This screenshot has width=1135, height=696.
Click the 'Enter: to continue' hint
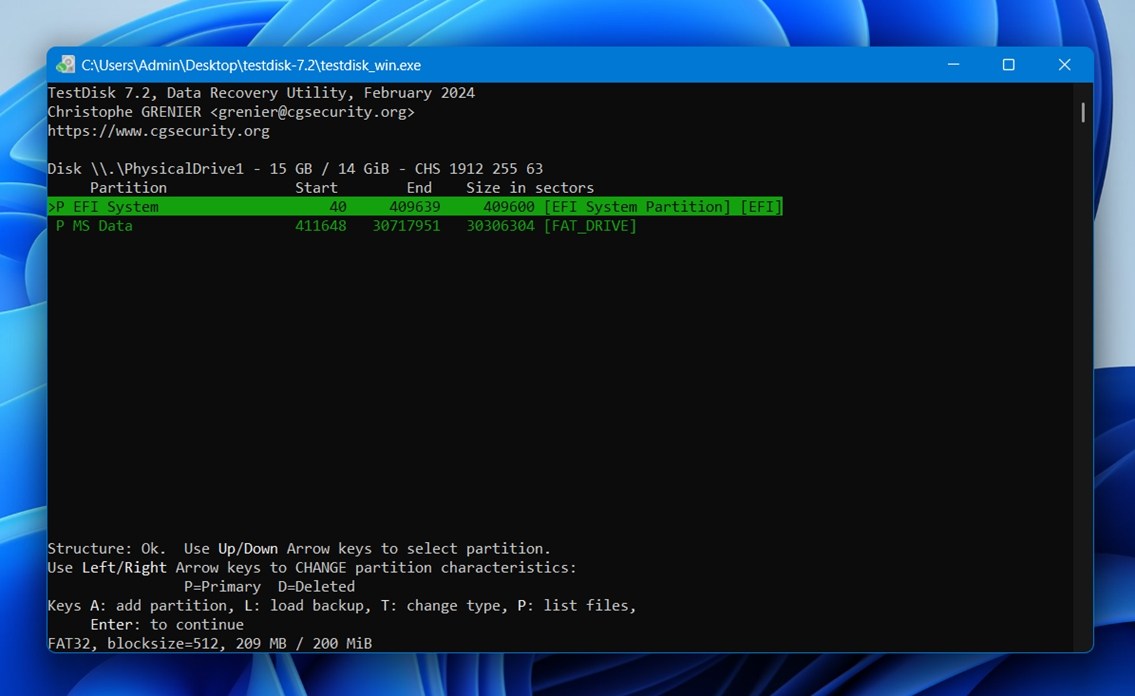166,624
